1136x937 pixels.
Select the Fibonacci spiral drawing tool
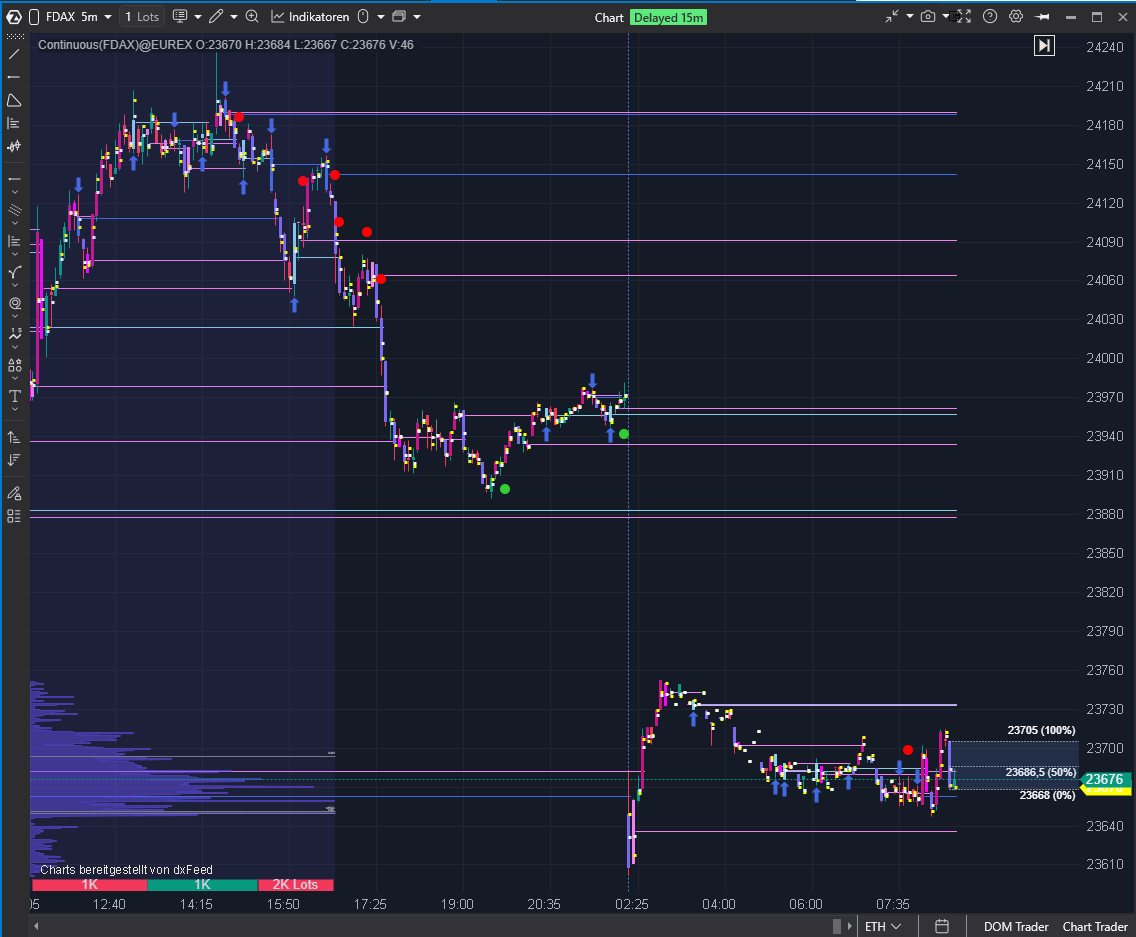[14, 303]
